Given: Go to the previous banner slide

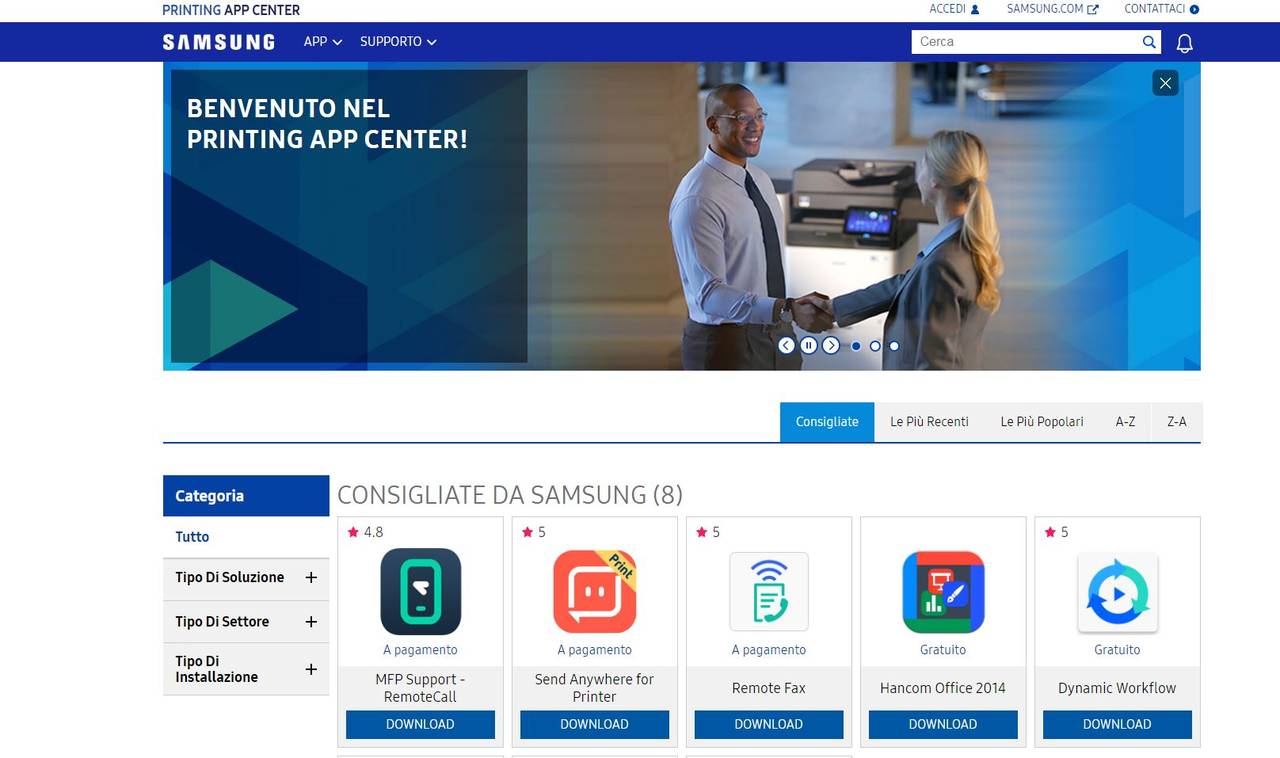Looking at the screenshot, I should click(786, 346).
